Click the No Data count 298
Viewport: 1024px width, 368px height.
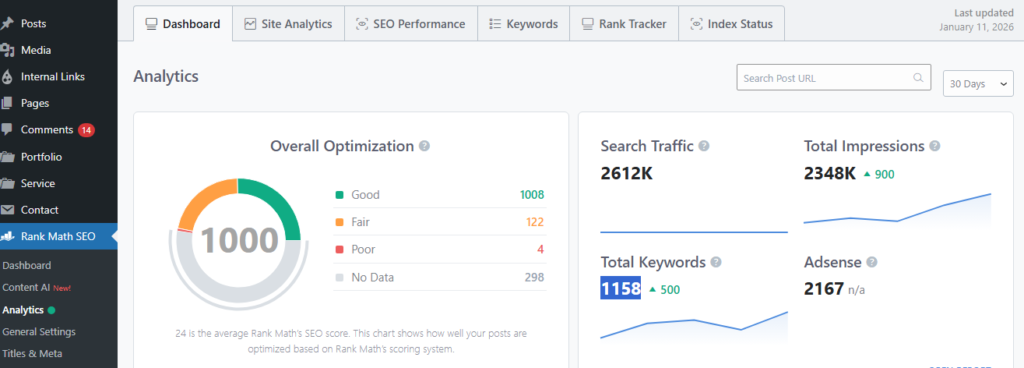click(x=534, y=277)
